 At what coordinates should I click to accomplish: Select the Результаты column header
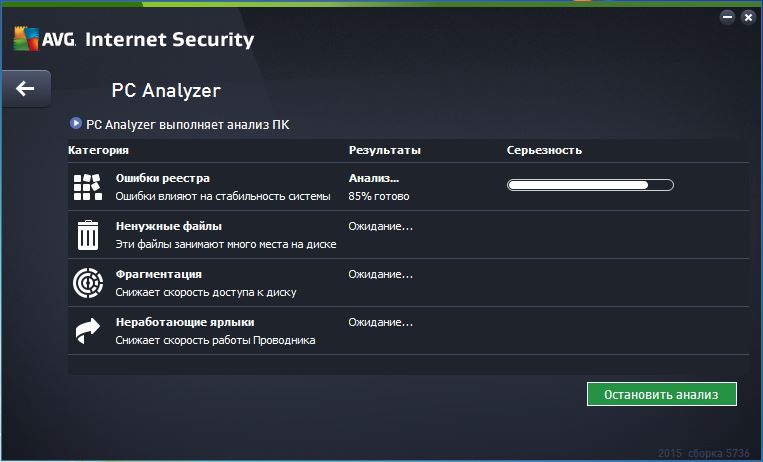[384, 150]
